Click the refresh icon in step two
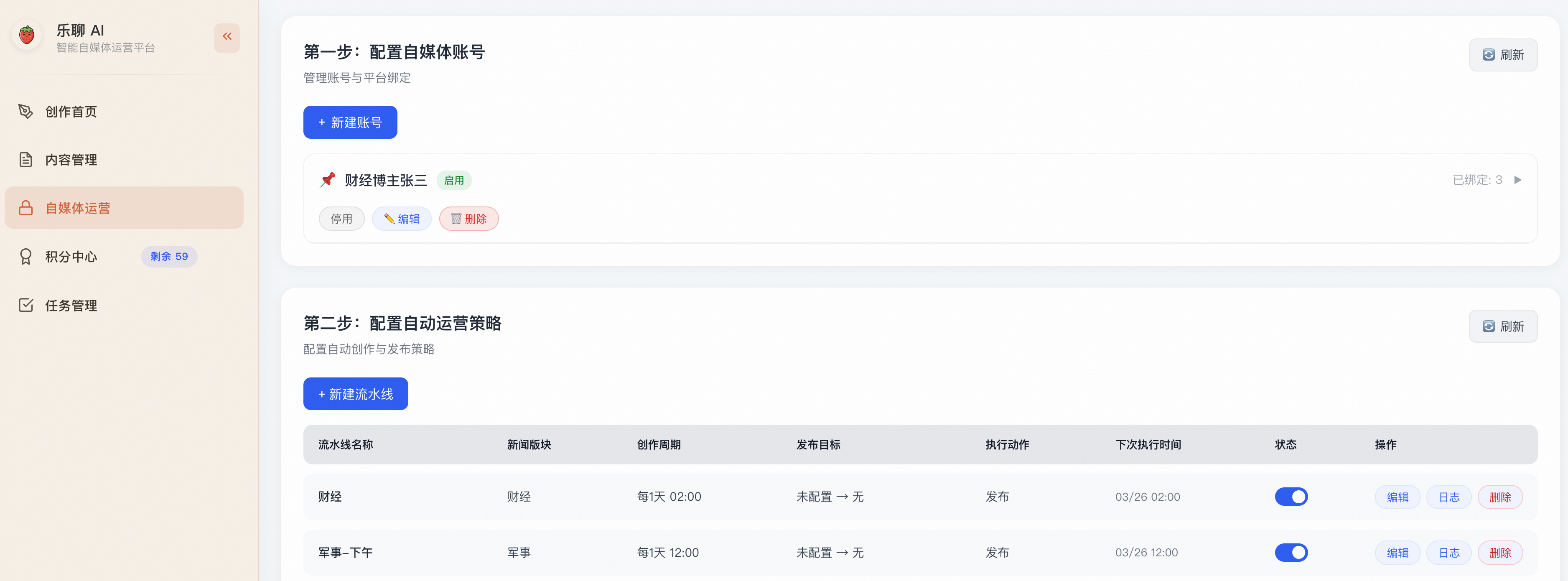 pos(1488,326)
